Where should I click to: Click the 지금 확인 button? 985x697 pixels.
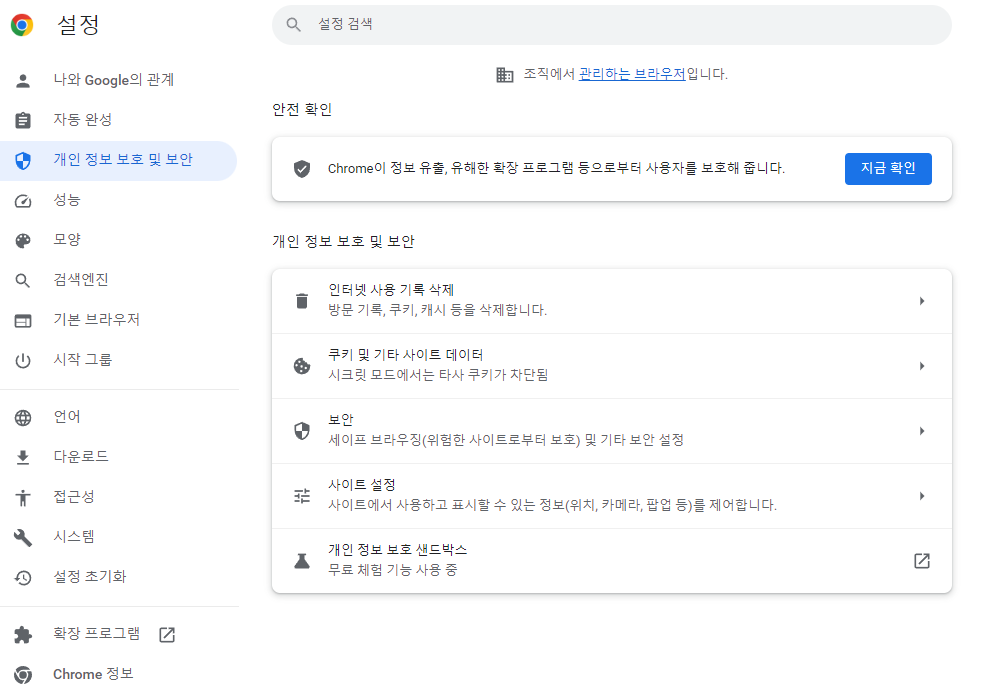(888, 169)
